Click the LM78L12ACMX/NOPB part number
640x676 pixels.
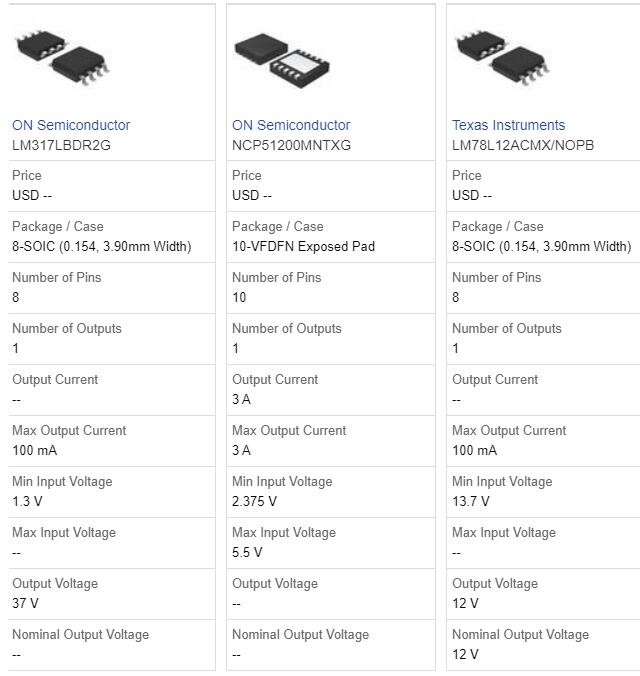pos(523,145)
